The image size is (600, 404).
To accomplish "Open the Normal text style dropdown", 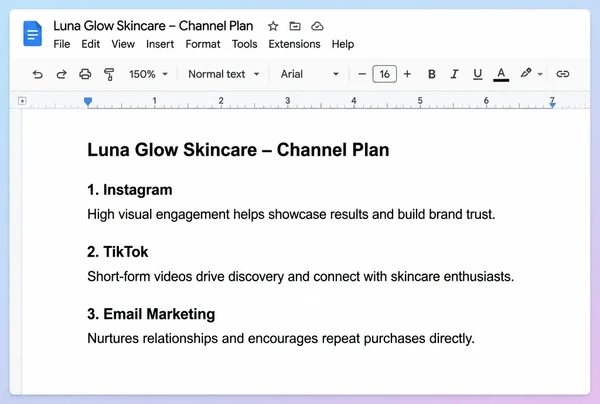I will pos(223,74).
